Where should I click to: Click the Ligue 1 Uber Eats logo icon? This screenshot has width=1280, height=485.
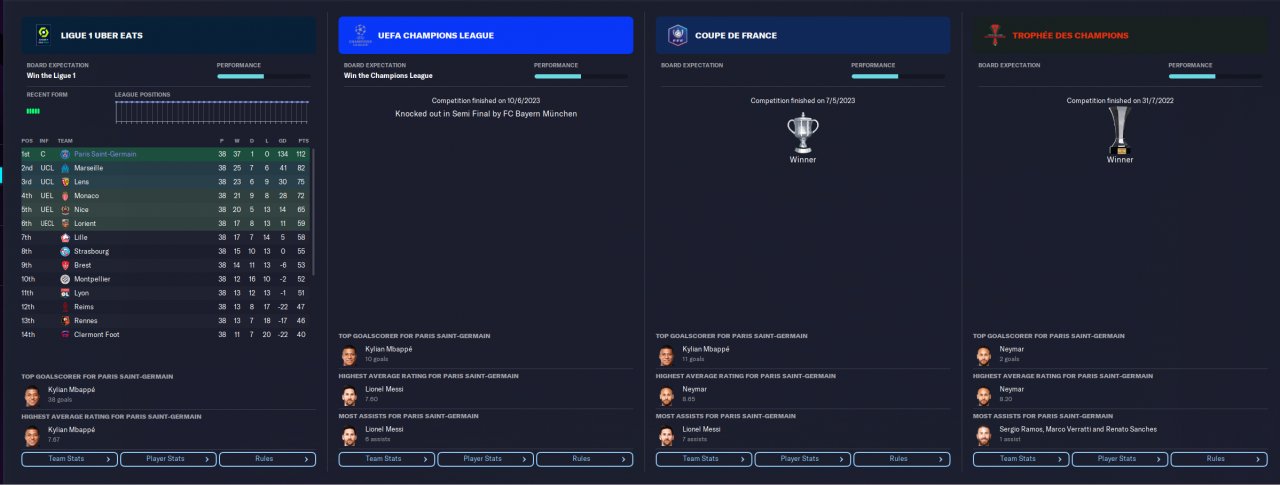tap(43, 35)
